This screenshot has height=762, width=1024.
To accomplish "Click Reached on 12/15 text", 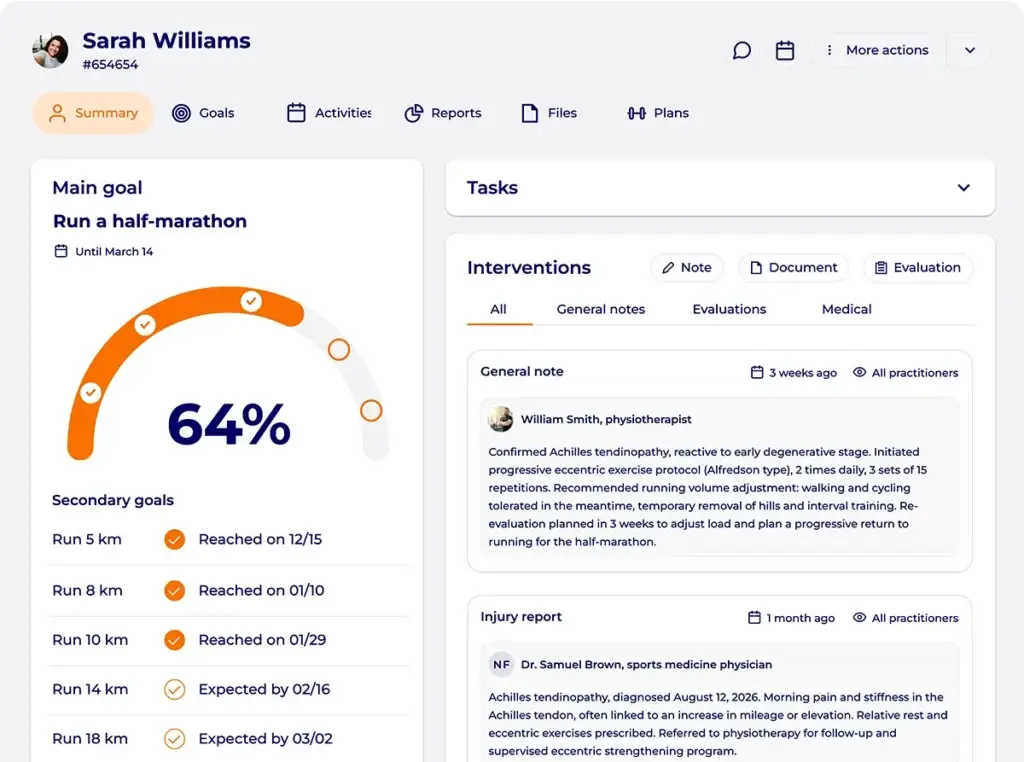I will coord(261,539).
